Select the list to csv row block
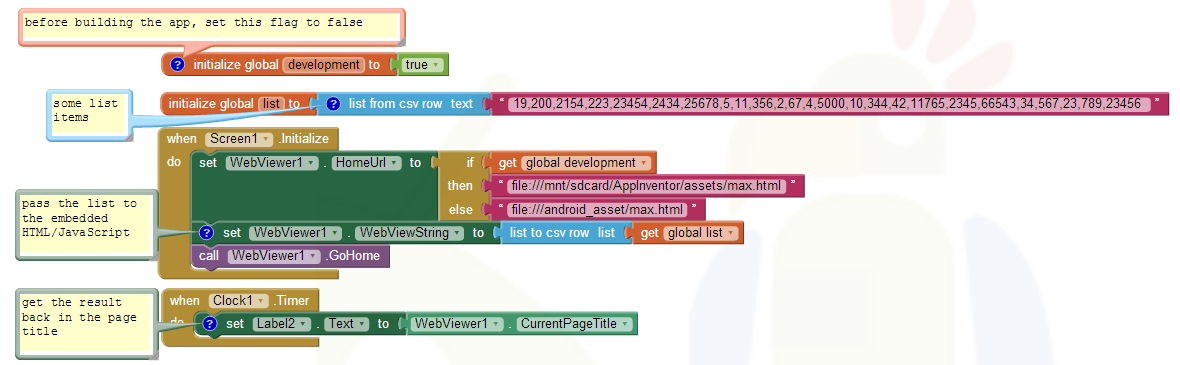 [562, 233]
